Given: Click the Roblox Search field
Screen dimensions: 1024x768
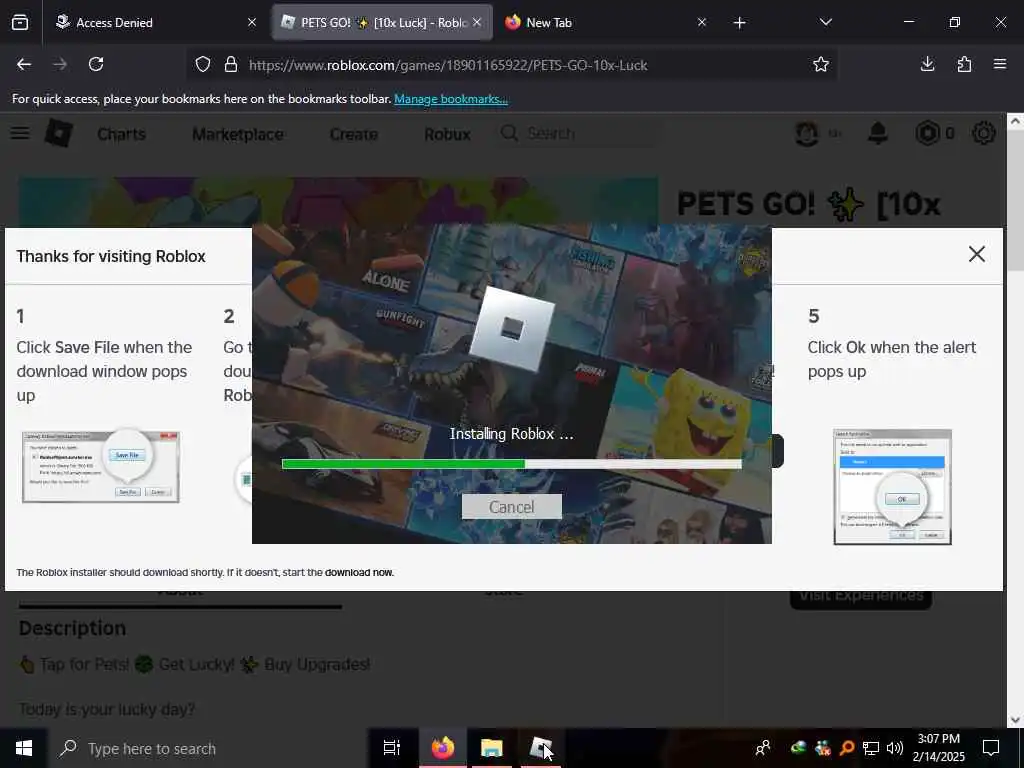Looking at the screenshot, I should click(x=577, y=133).
